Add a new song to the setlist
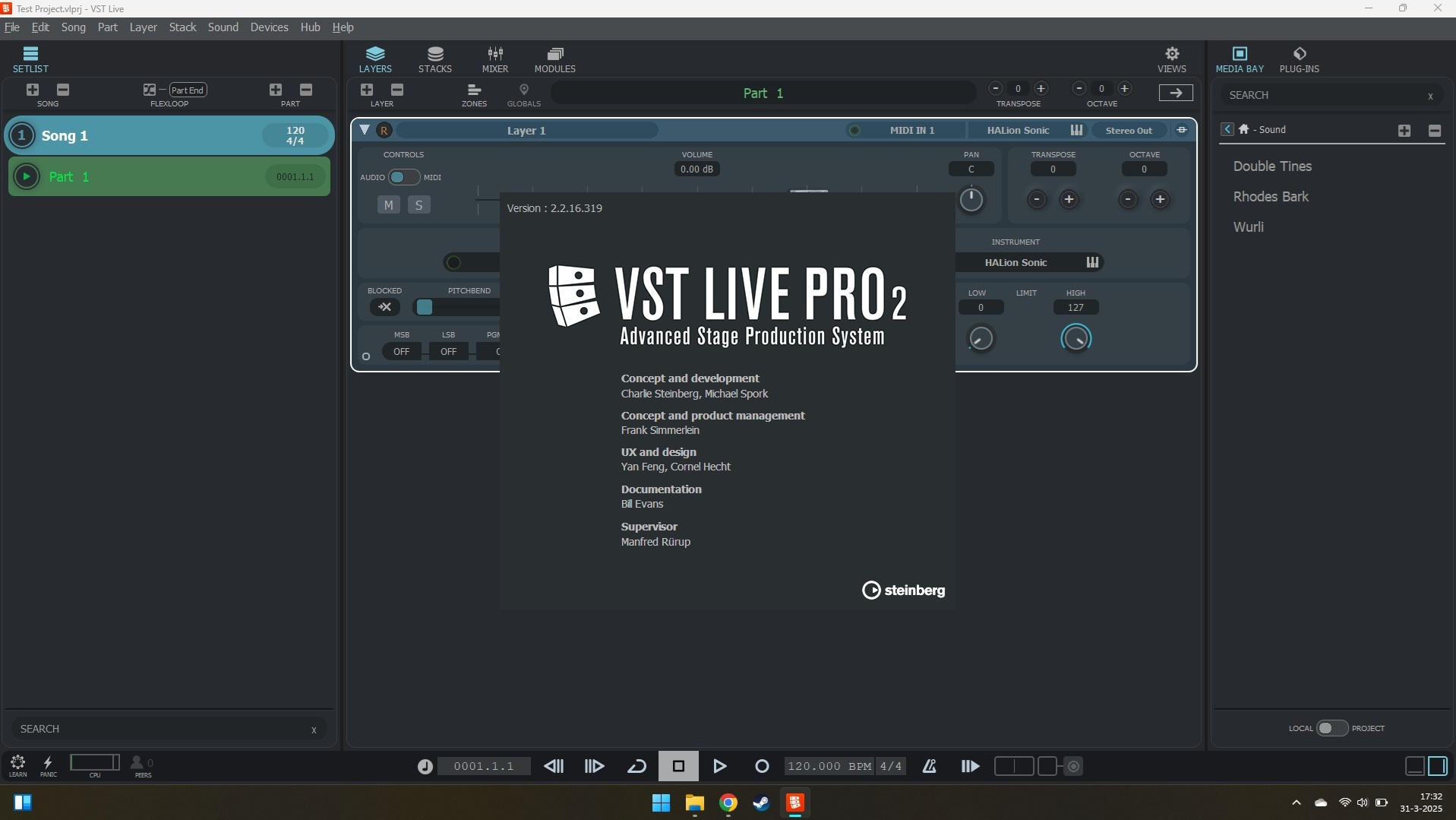This screenshot has height=820, width=1456. [x=33, y=90]
